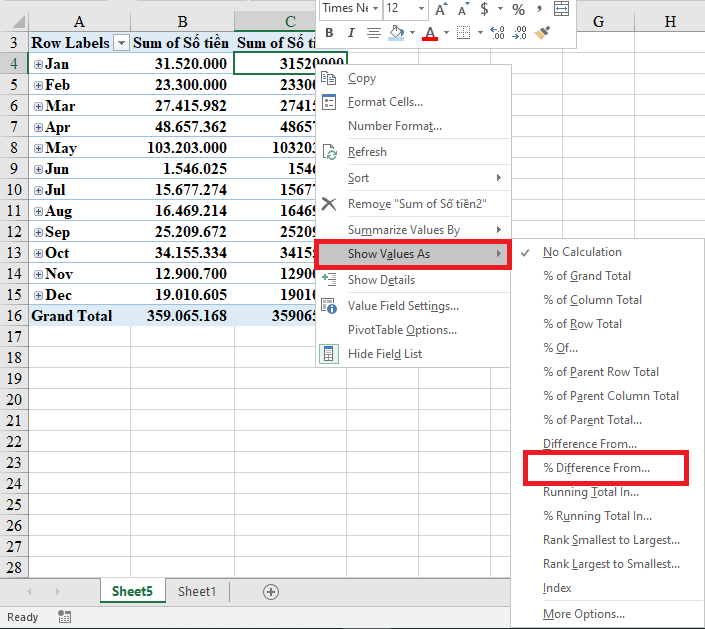705x629 pixels.
Task: Click the Format Painter brush icon
Action: coord(542,33)
